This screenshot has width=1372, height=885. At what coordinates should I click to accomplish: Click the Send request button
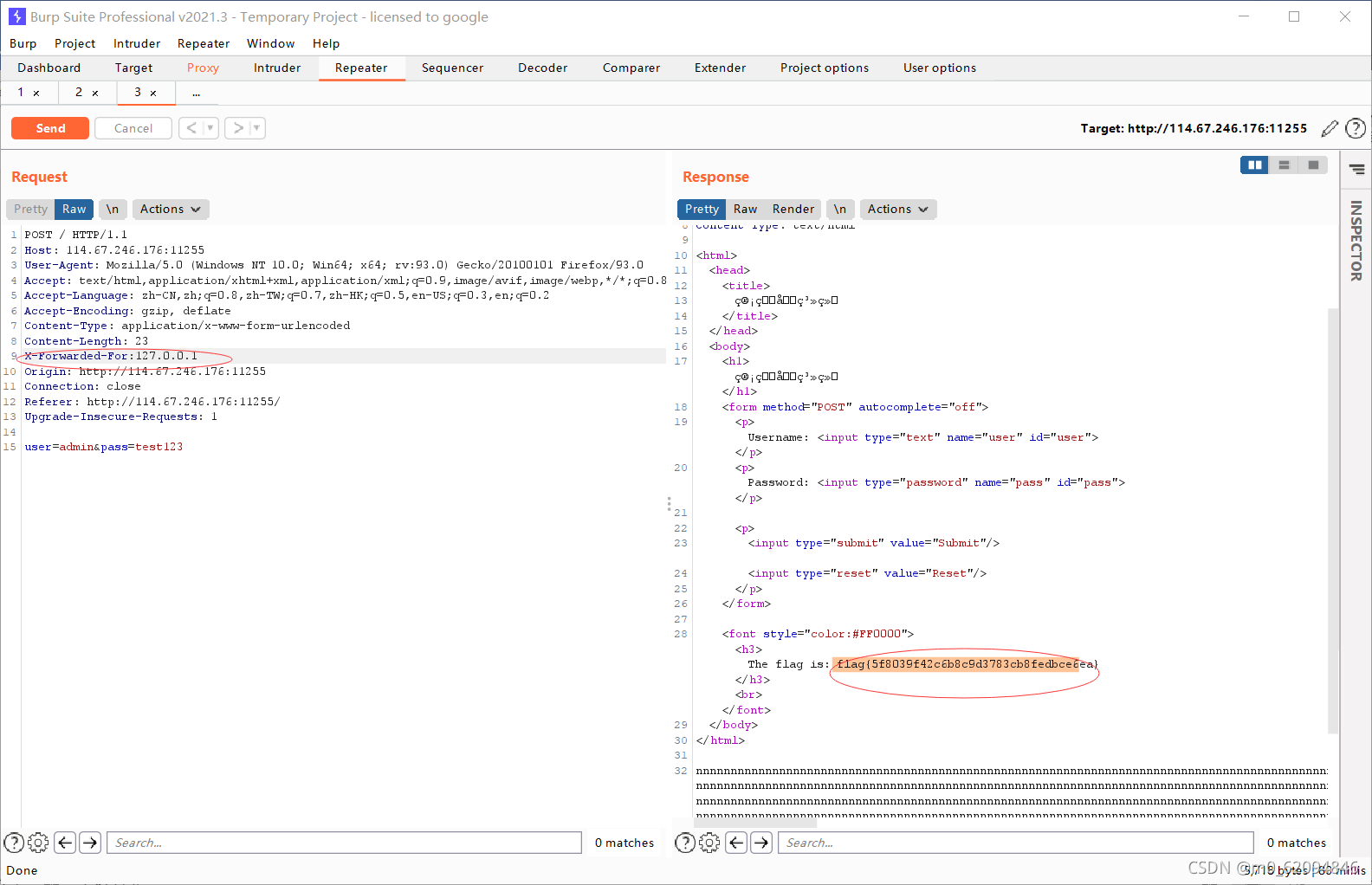pyautogui.click(x=50, y=128)
